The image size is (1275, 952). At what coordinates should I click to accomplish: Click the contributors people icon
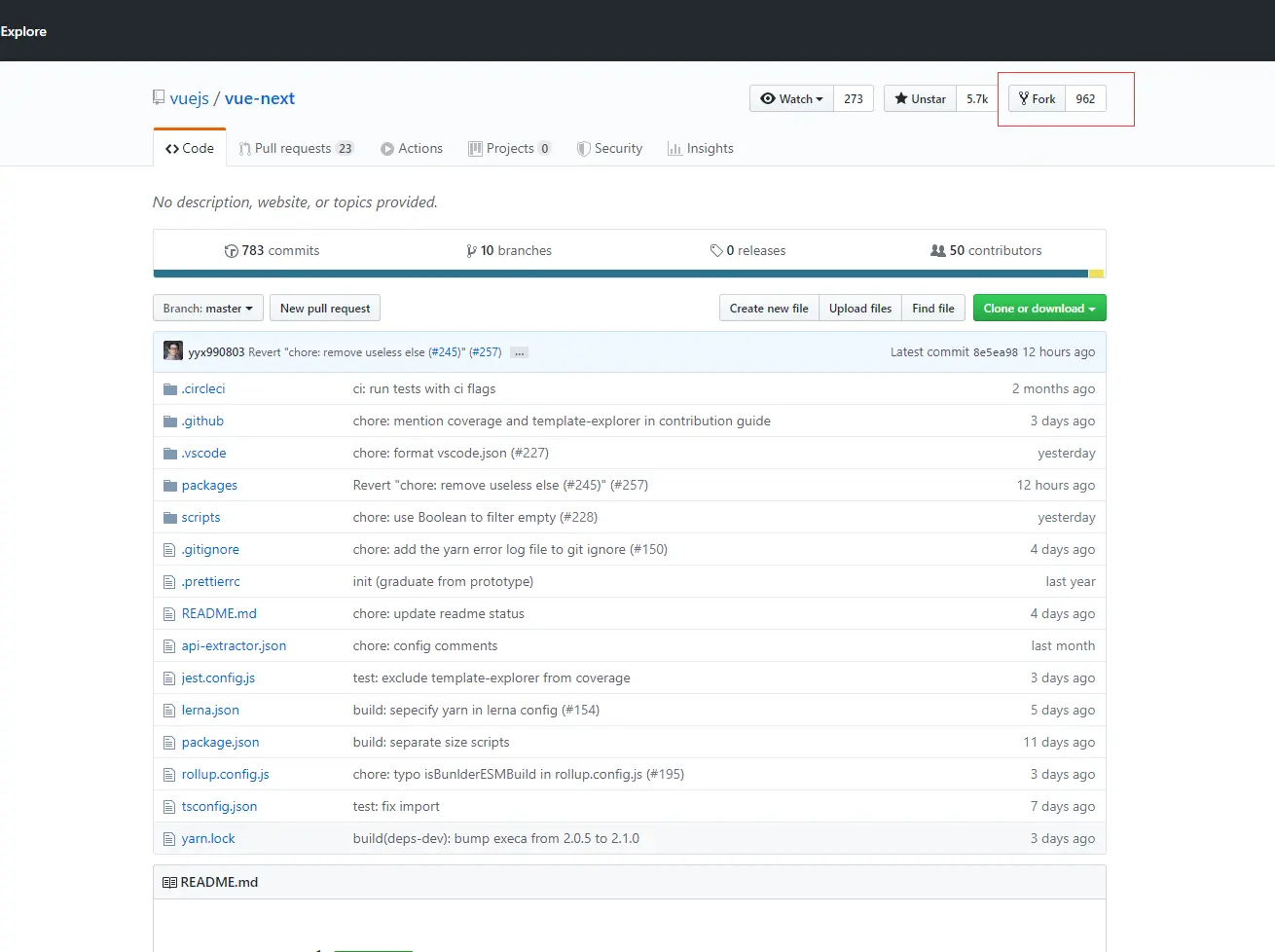pyautogui.click(x=938, y=251)
